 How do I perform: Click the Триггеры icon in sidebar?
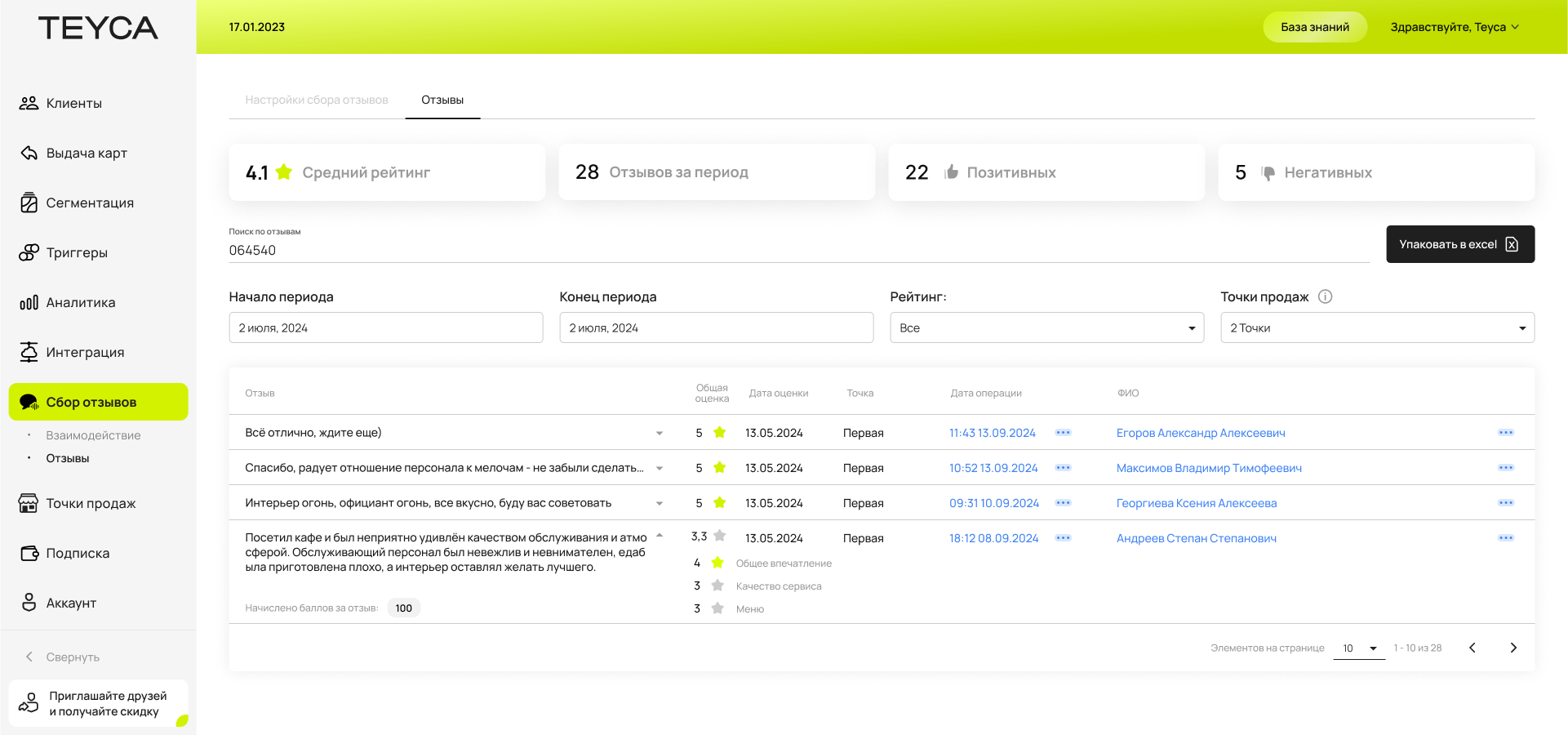[29, 252]
